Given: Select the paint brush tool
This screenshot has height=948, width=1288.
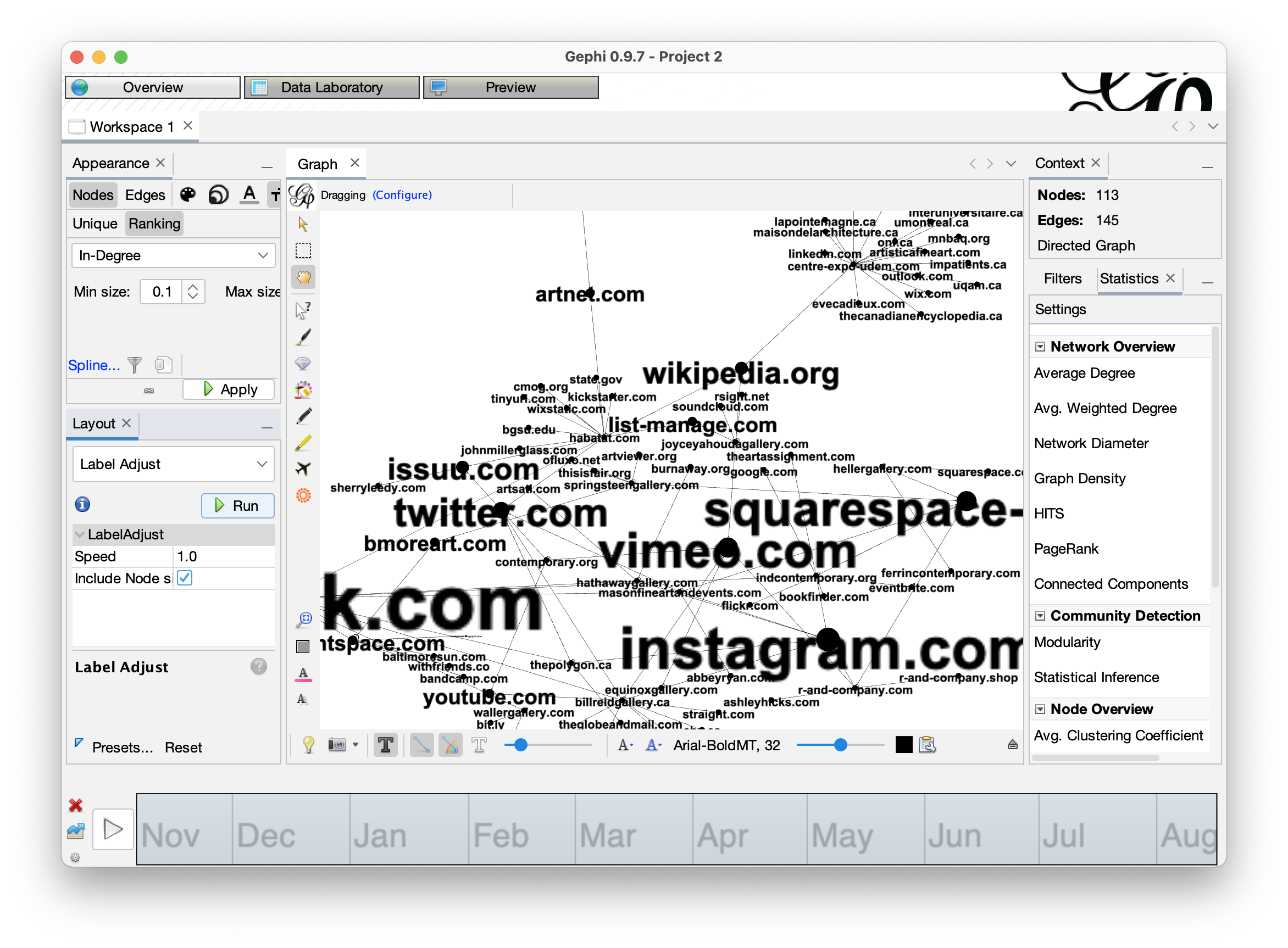Looking at the screenshot, I should tap(303, 337).
